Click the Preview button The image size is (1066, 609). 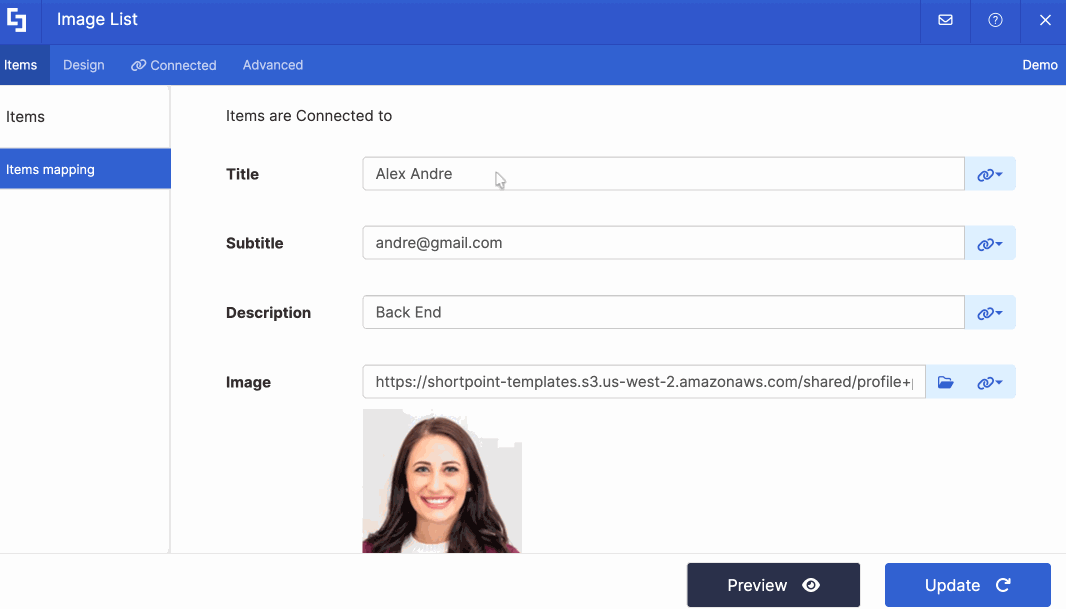(773, 585)
